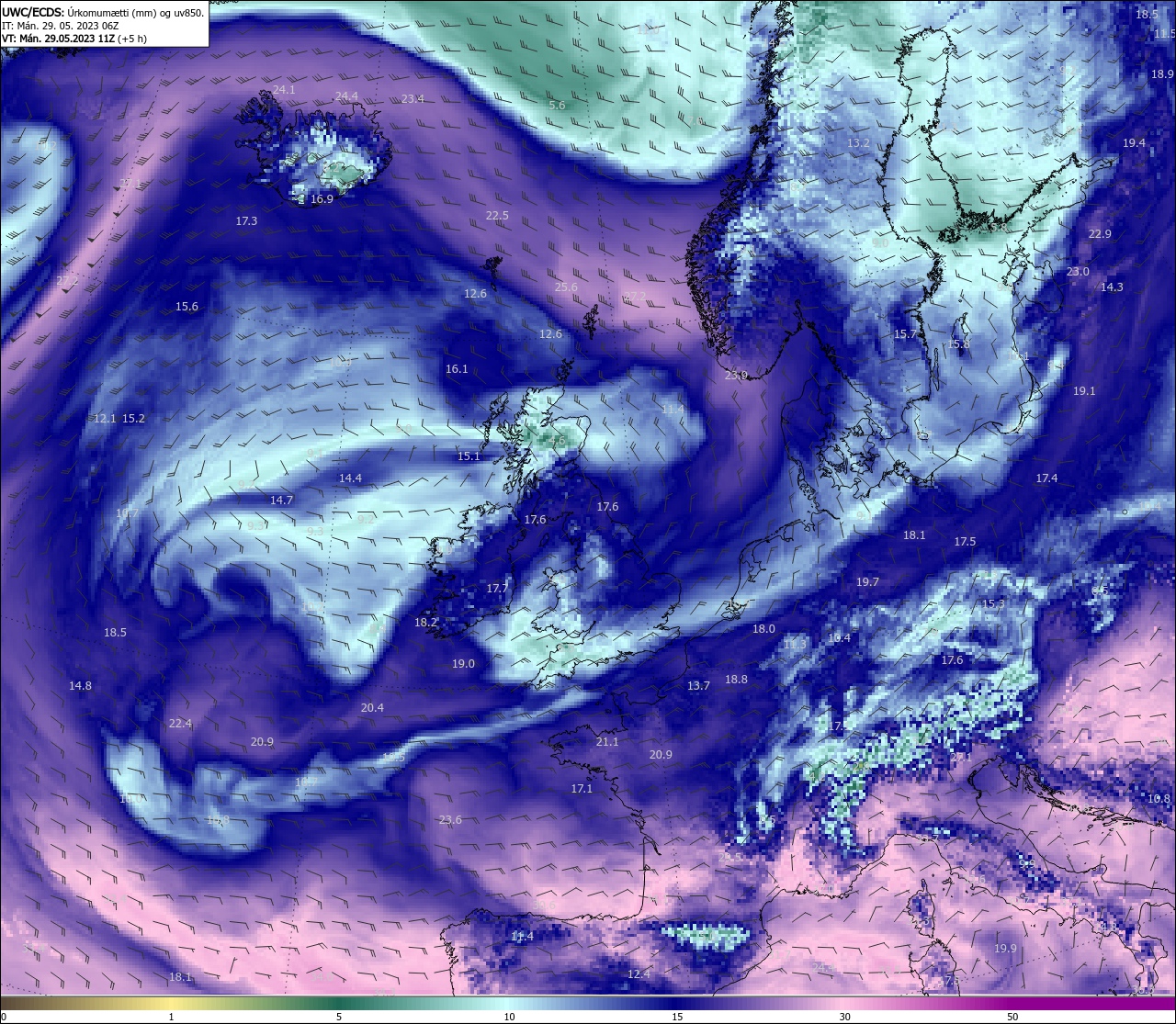Click the 12.1 Atlantic value
This screenshot has width=1176, height=1024.
[105, 419]
